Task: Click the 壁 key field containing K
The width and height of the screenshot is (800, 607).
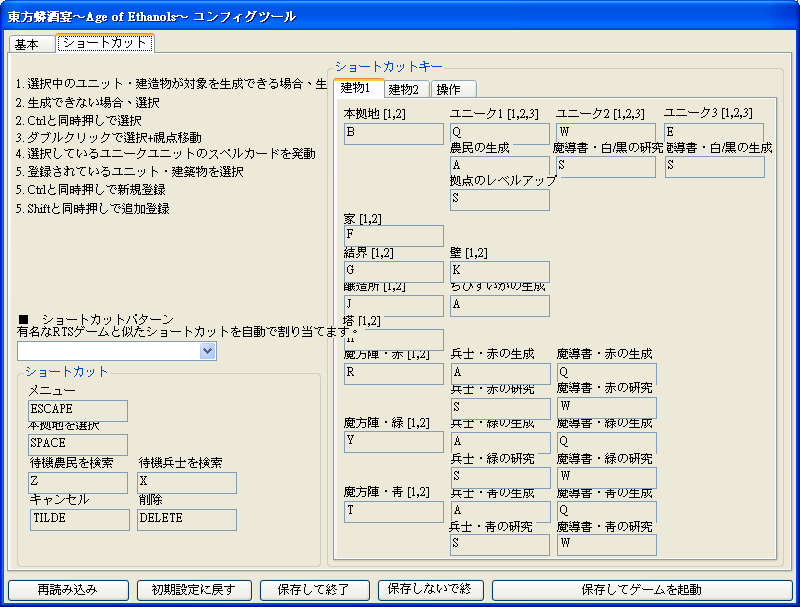Action: (499, 271)
